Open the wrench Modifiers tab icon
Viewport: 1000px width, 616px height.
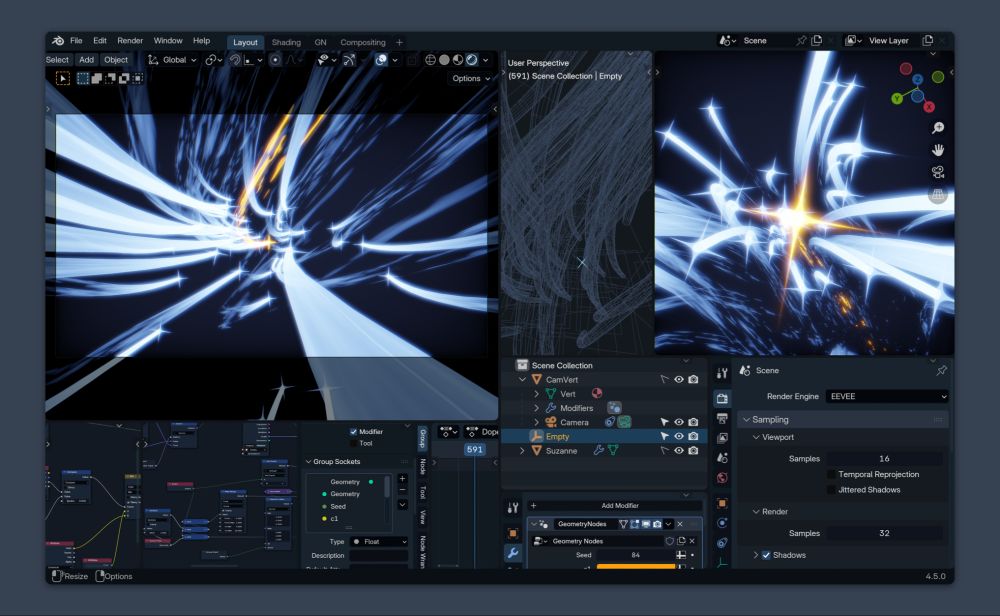point(513,553)
